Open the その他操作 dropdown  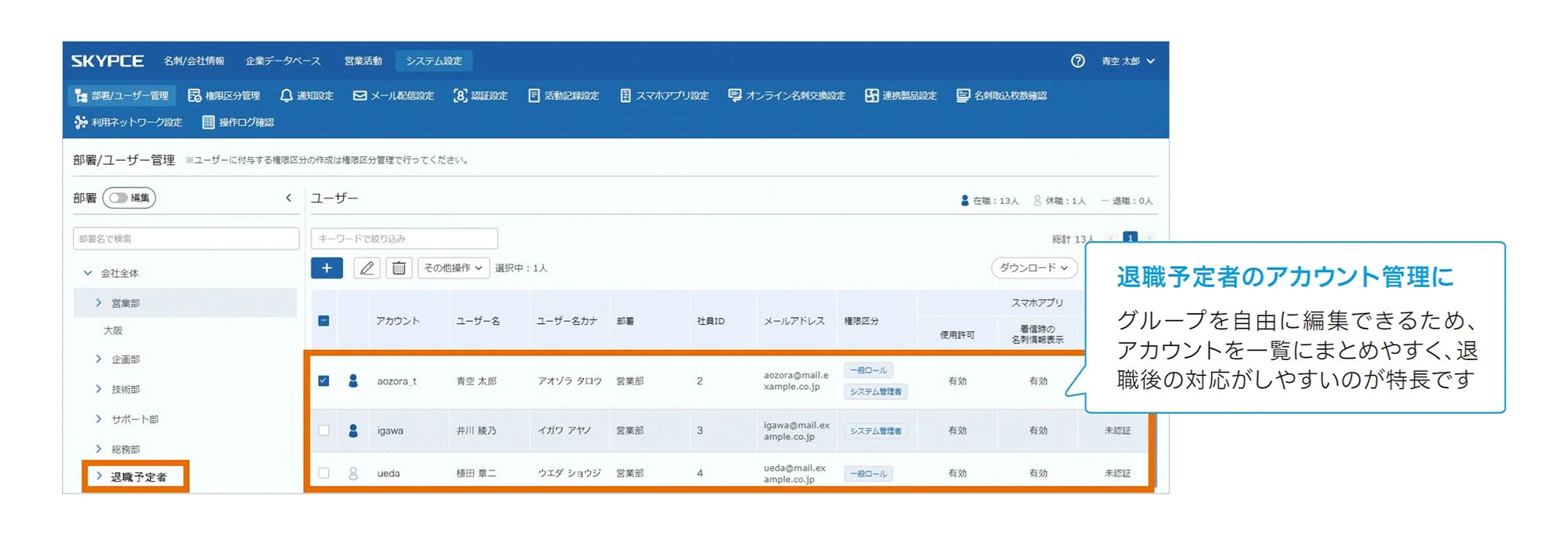(453, 268)
